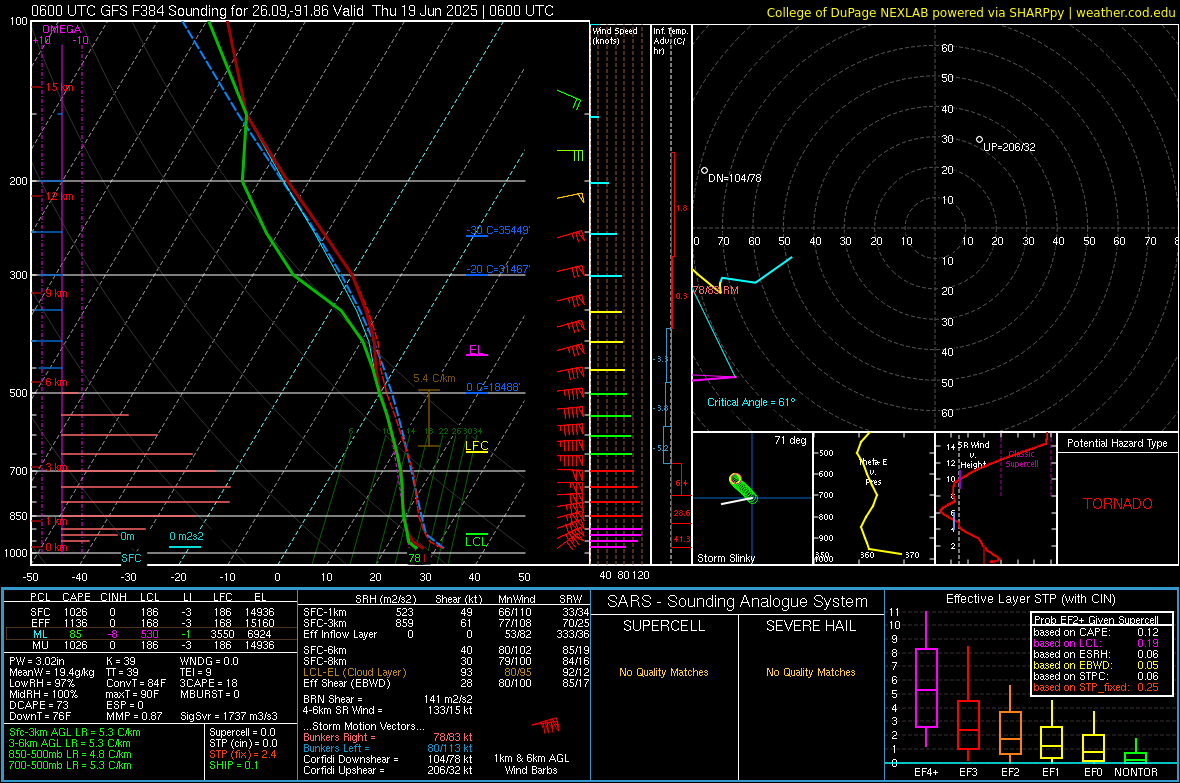Click the STP (fix) = 2.4 value

(242, 754)
